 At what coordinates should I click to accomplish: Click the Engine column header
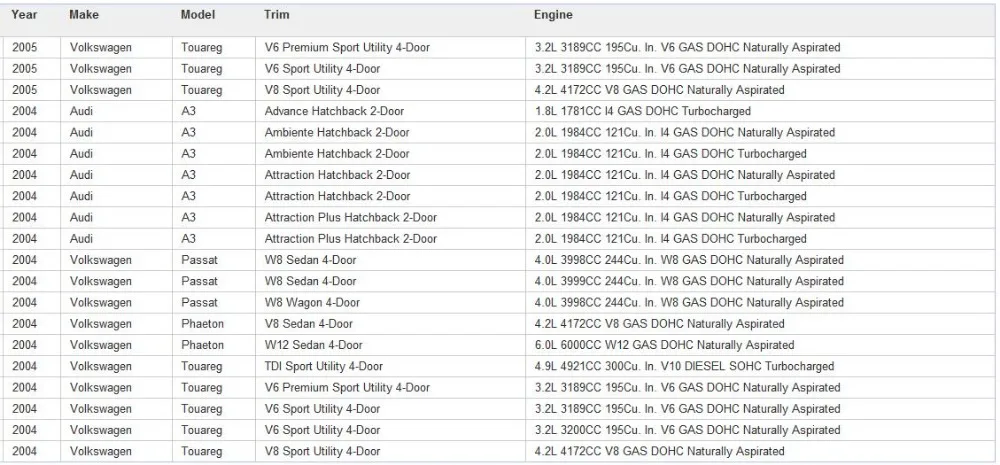[x=553, y=15]
